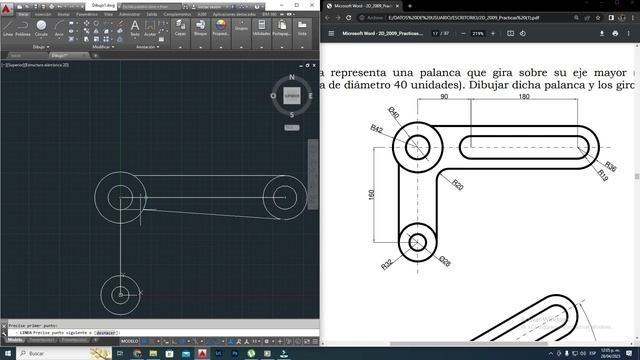Screen dimensions: 640x360
Task: Select the Línea draw tool
Action: tap(8, 29)
